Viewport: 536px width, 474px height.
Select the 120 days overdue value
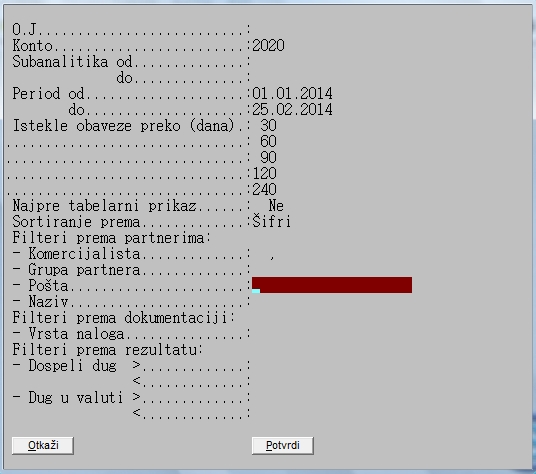click(265, 173)
